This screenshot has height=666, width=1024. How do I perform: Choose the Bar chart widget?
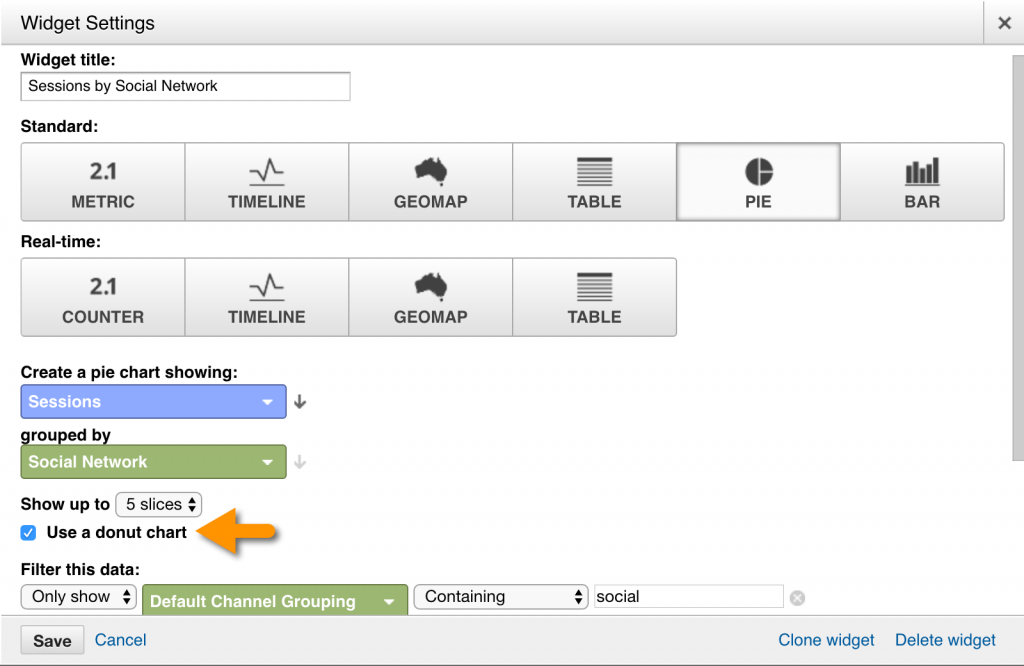tap(922, 182)
